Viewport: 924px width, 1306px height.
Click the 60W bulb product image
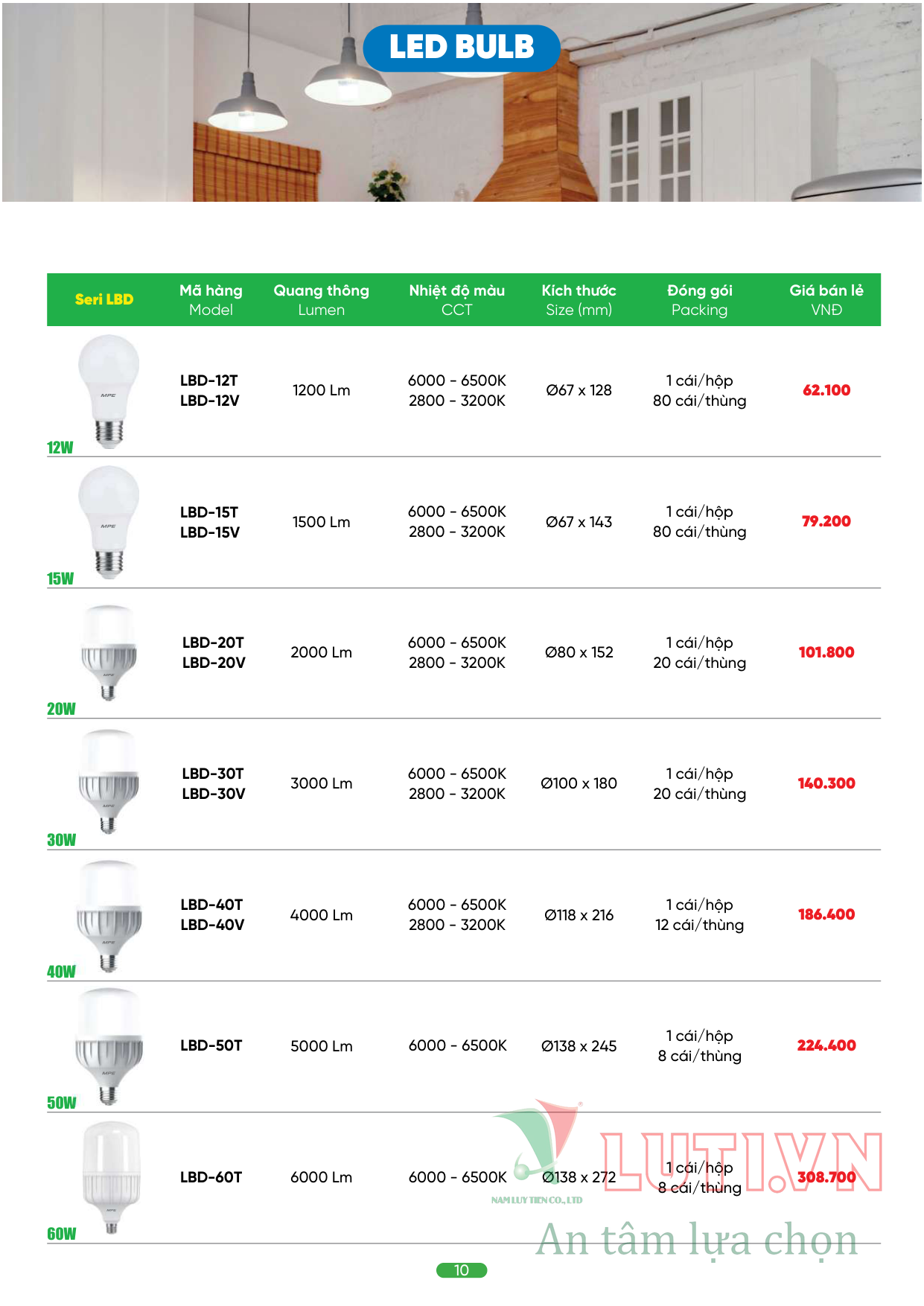(111, 1177)
